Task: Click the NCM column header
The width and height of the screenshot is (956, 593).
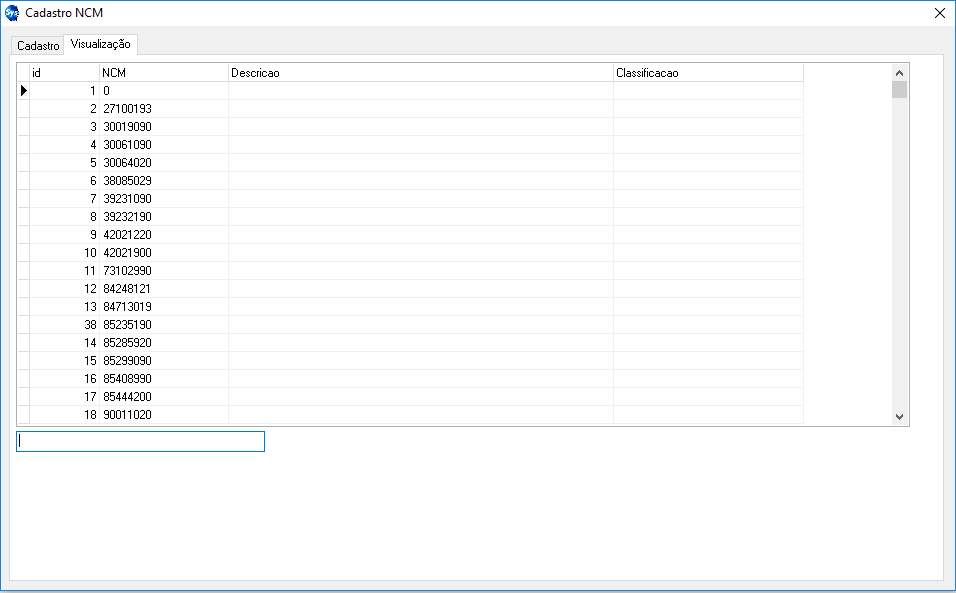Action: [163, 73]
